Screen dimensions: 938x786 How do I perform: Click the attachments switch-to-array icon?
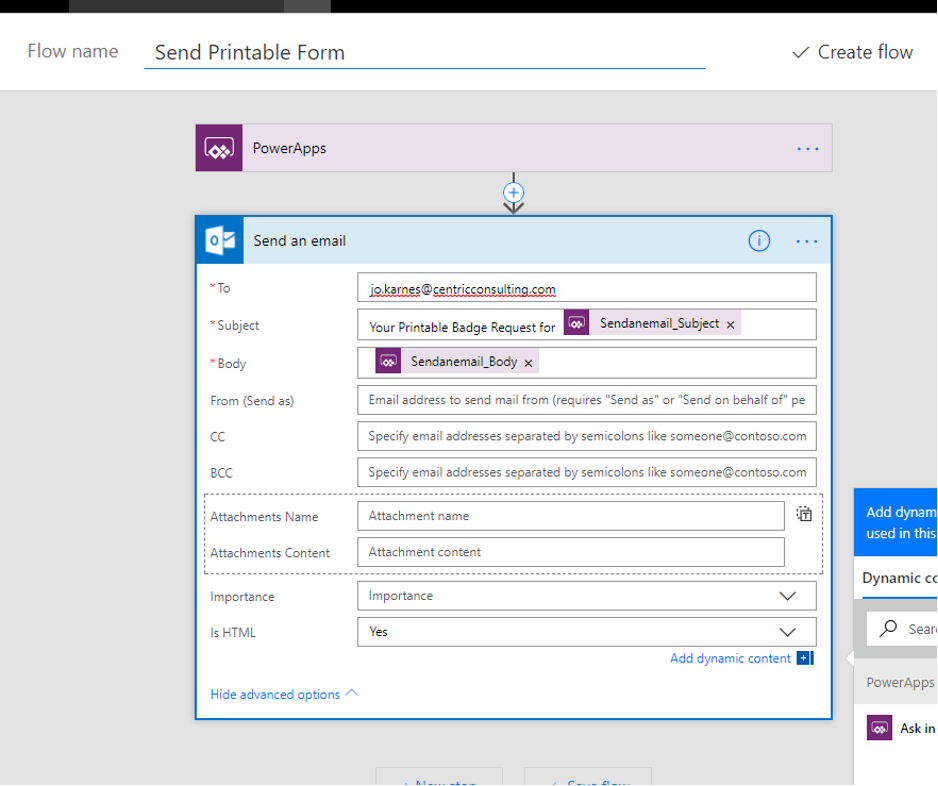(x=804, y=514)
